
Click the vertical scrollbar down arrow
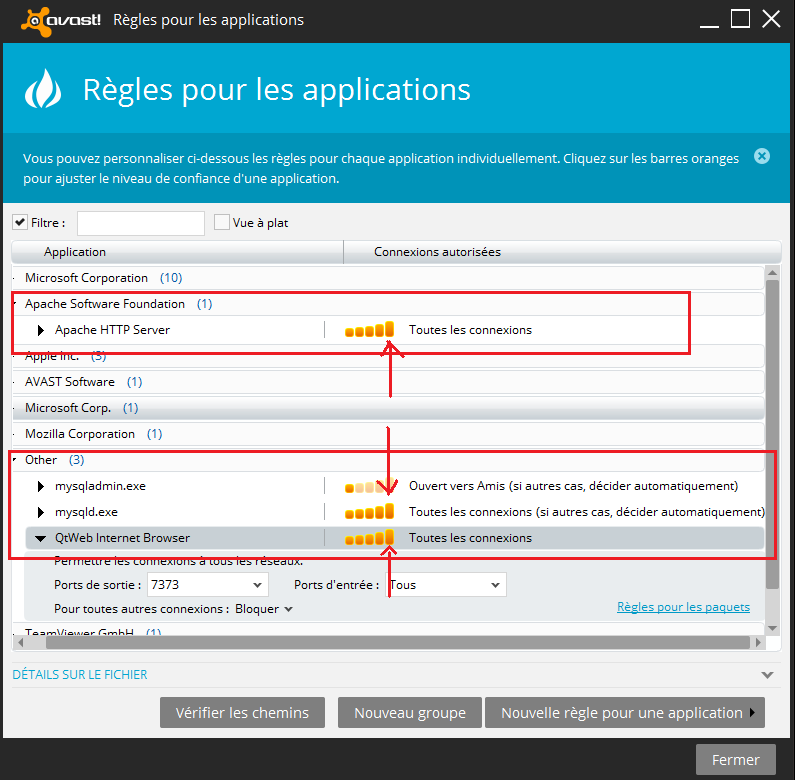(x=772, y=628)
